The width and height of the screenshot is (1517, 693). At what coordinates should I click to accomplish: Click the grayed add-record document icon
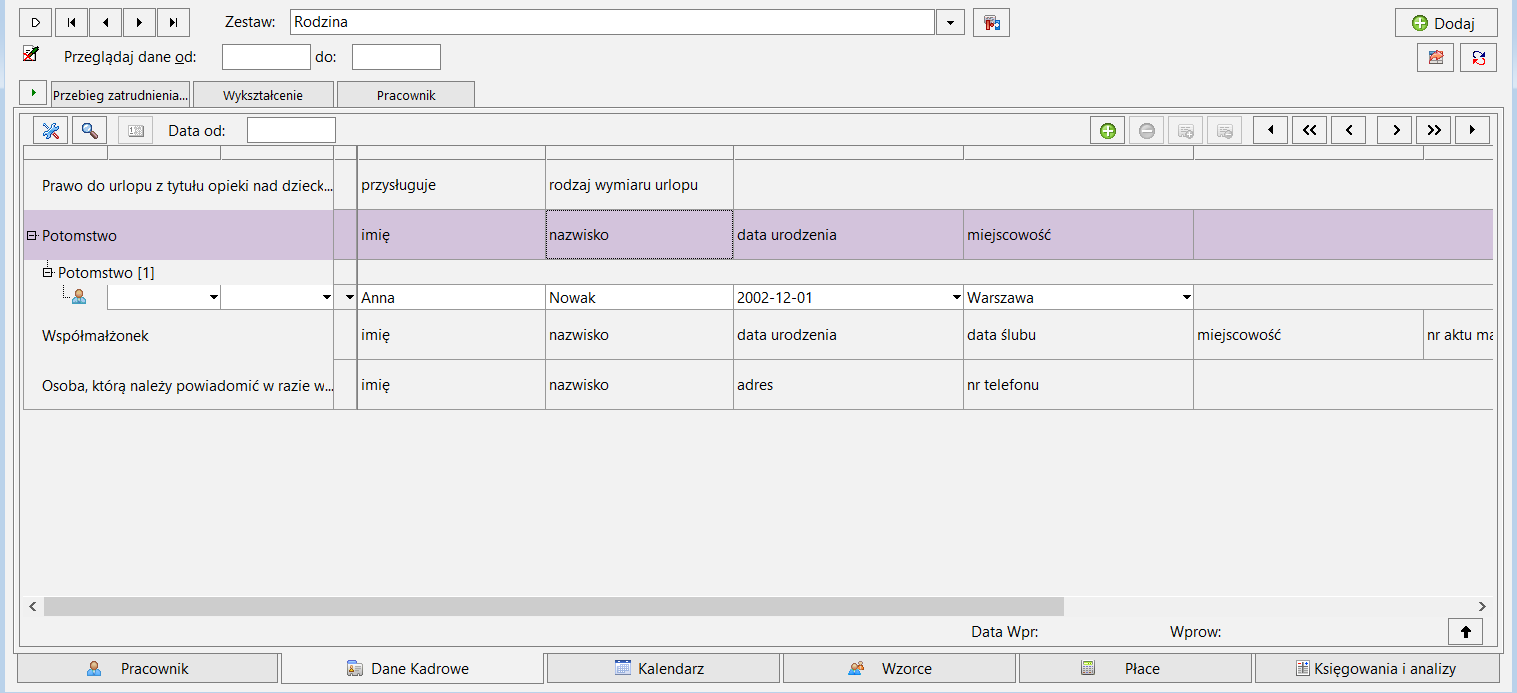[x=1186, y=130]
